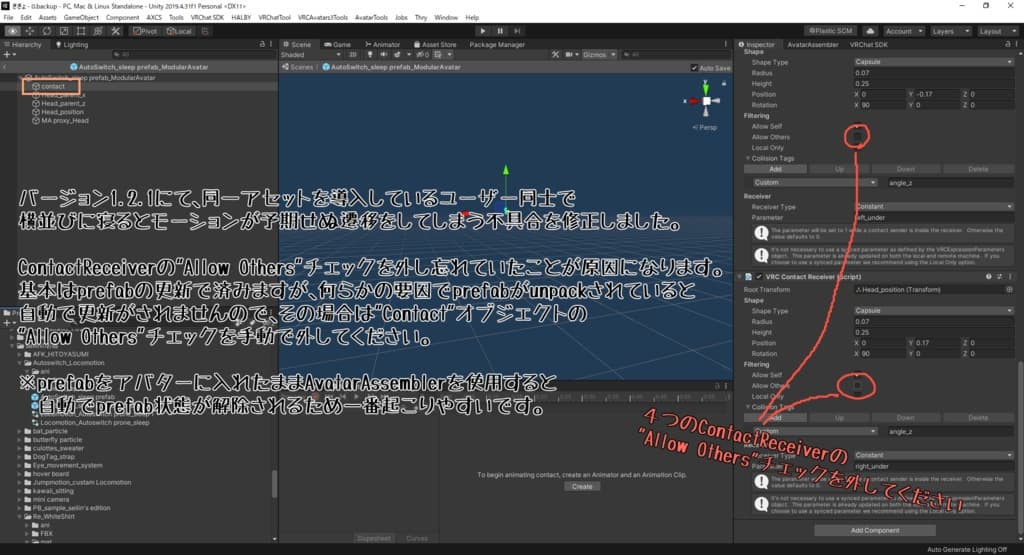Select the Move tool in the toolbar
The image size is (1024, 555).
[32, 31]
